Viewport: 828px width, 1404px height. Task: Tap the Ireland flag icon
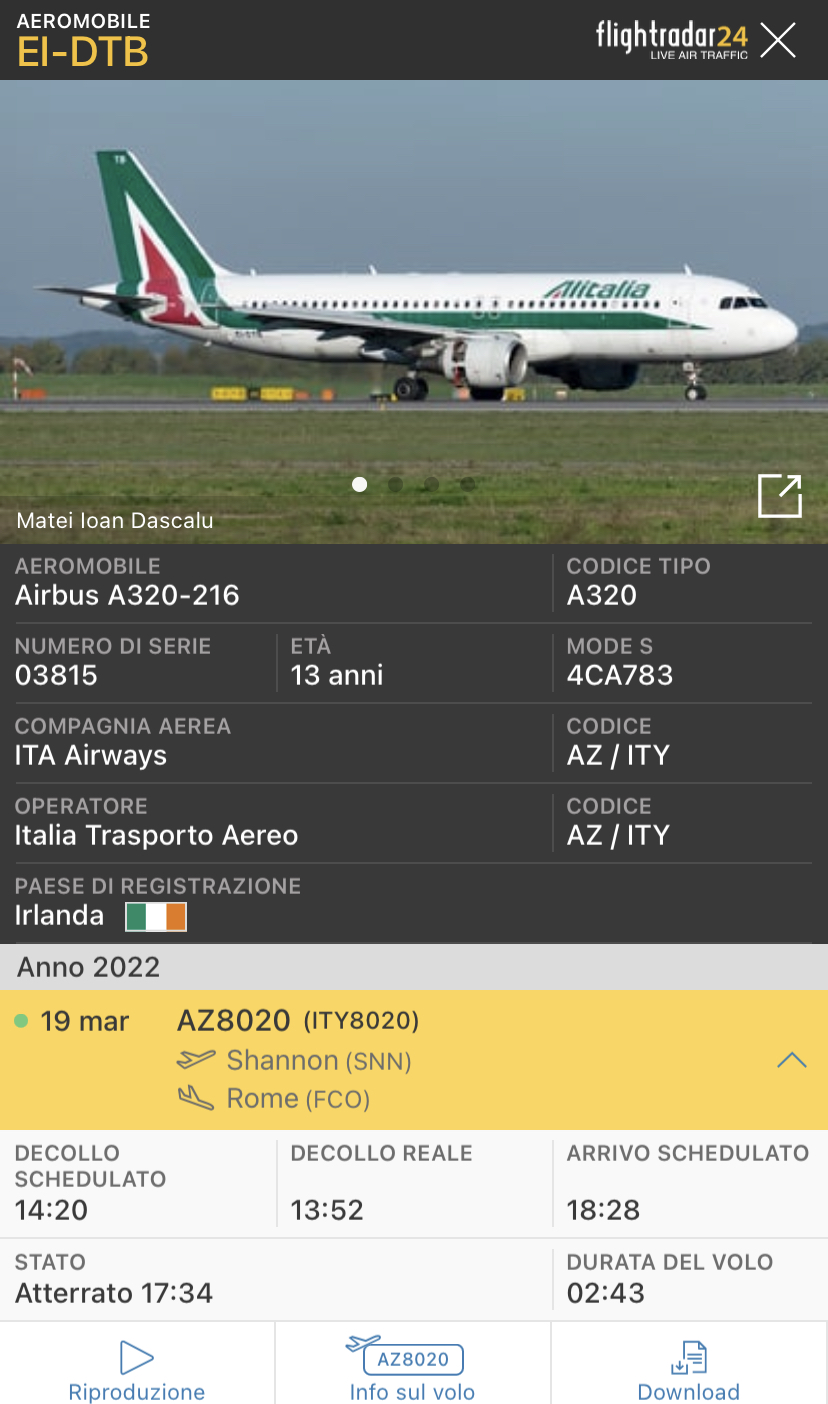[156, 917]
